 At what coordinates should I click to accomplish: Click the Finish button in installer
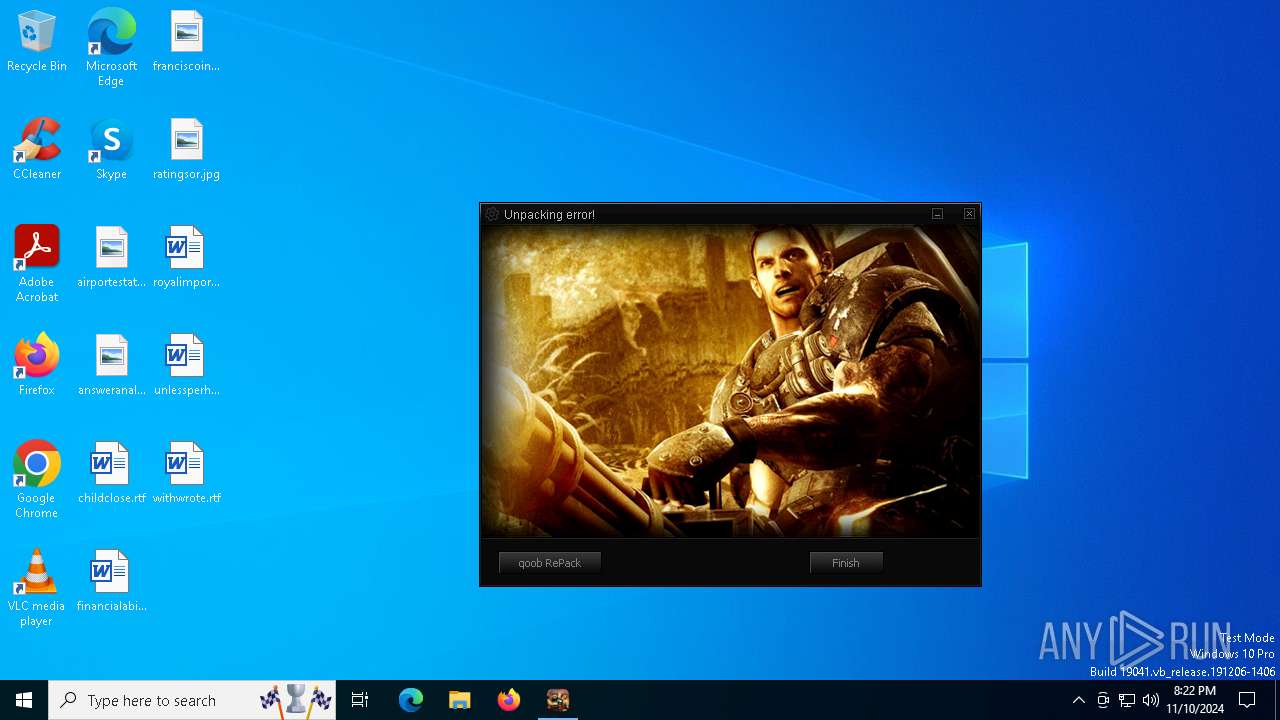click(846, 563)
